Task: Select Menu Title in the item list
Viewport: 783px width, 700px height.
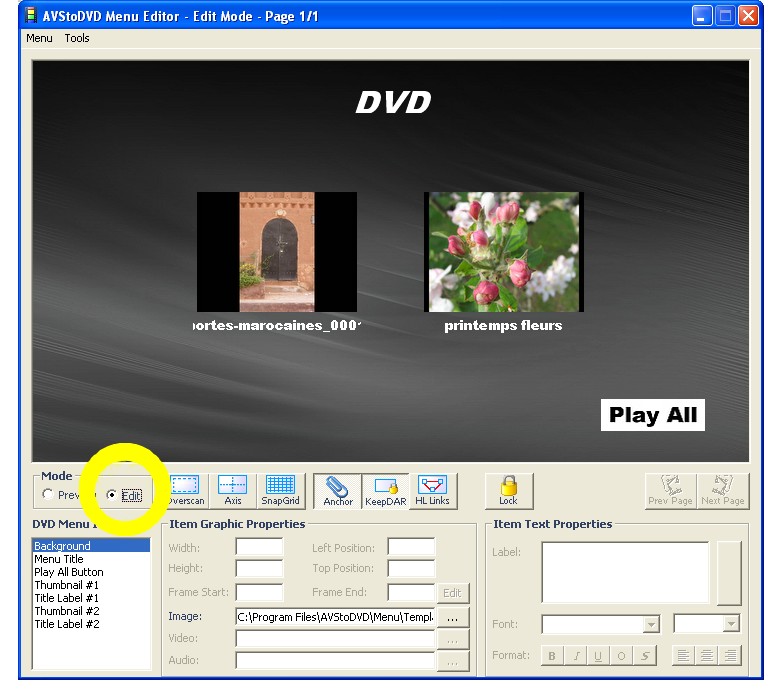Action: click(59, 559)
